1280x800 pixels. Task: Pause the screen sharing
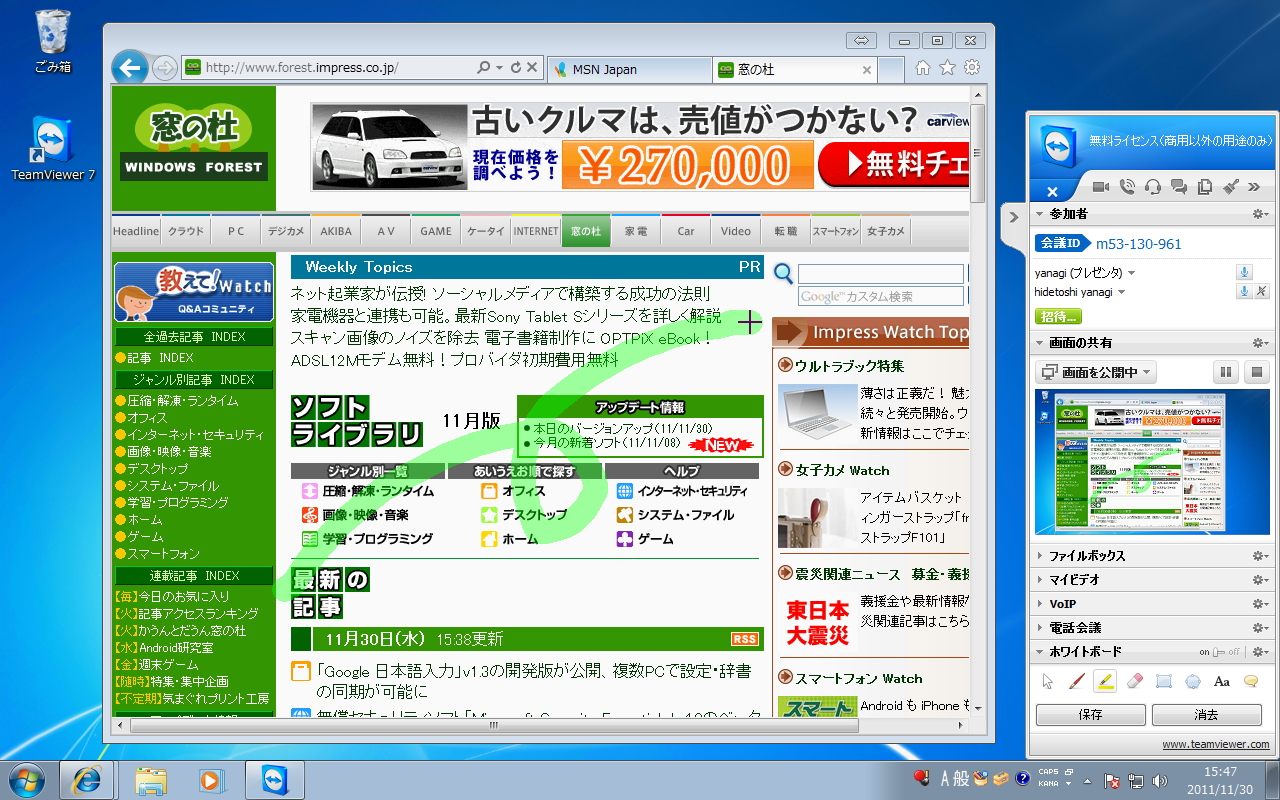(1225, 372)
